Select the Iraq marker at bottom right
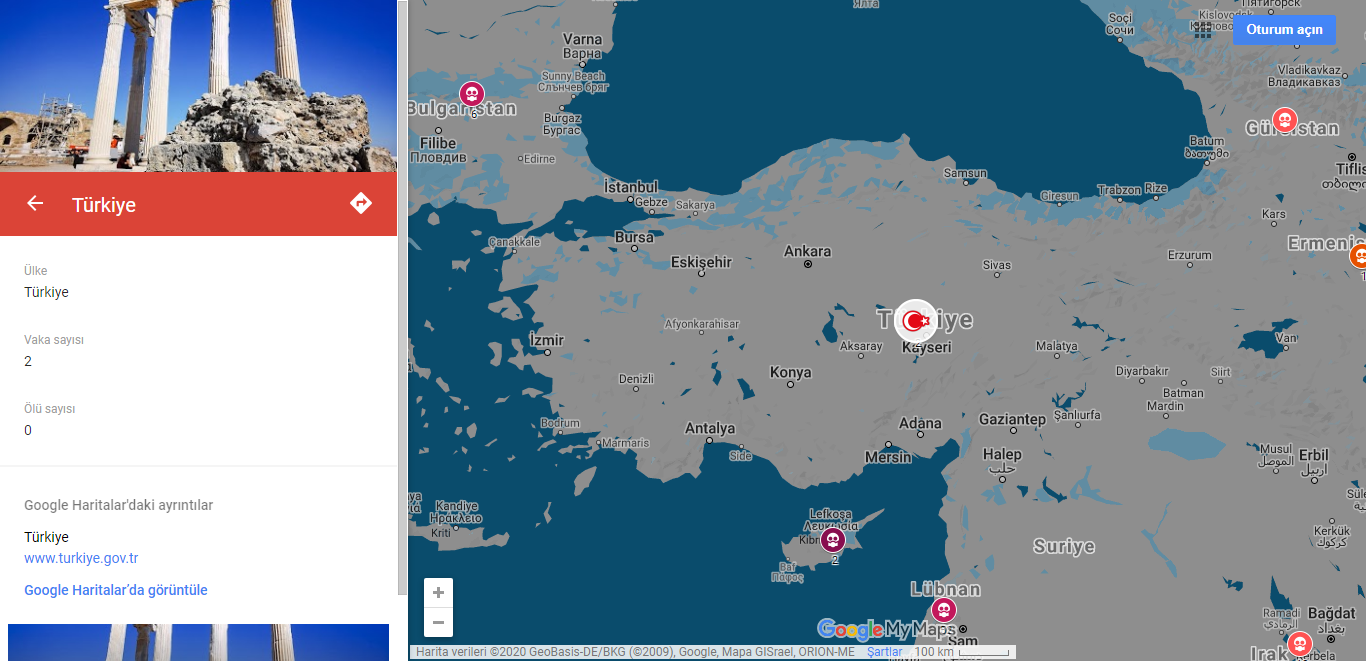 coord(1299,643)
